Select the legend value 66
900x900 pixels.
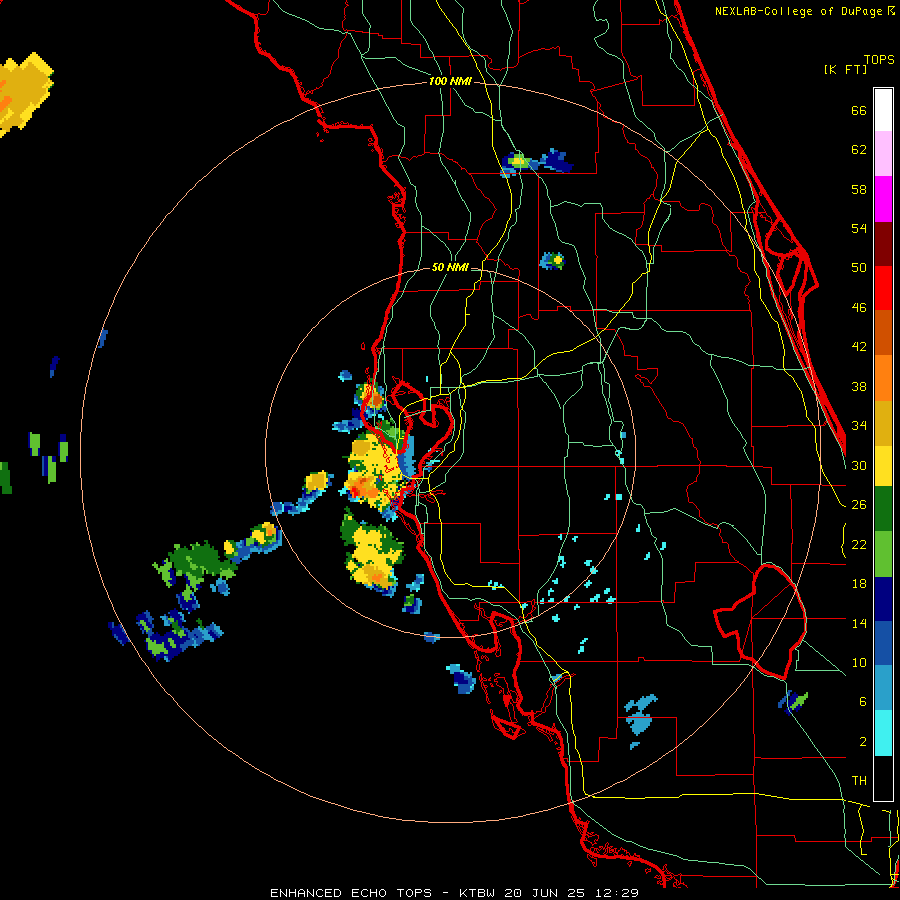point(859,111)
